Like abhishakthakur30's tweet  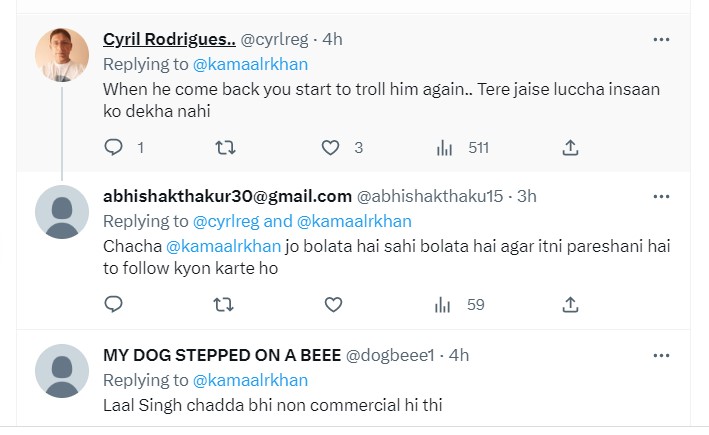(332, 304)
